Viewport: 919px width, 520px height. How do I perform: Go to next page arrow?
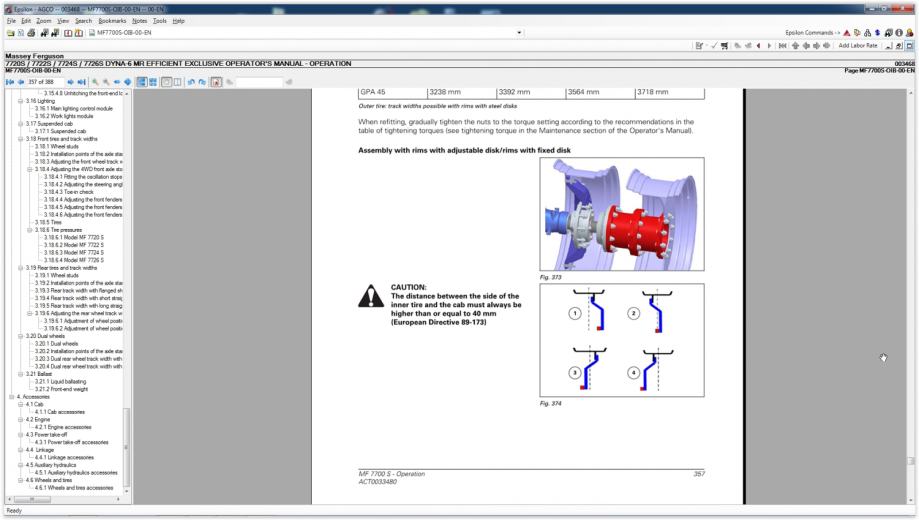point(70,82)
